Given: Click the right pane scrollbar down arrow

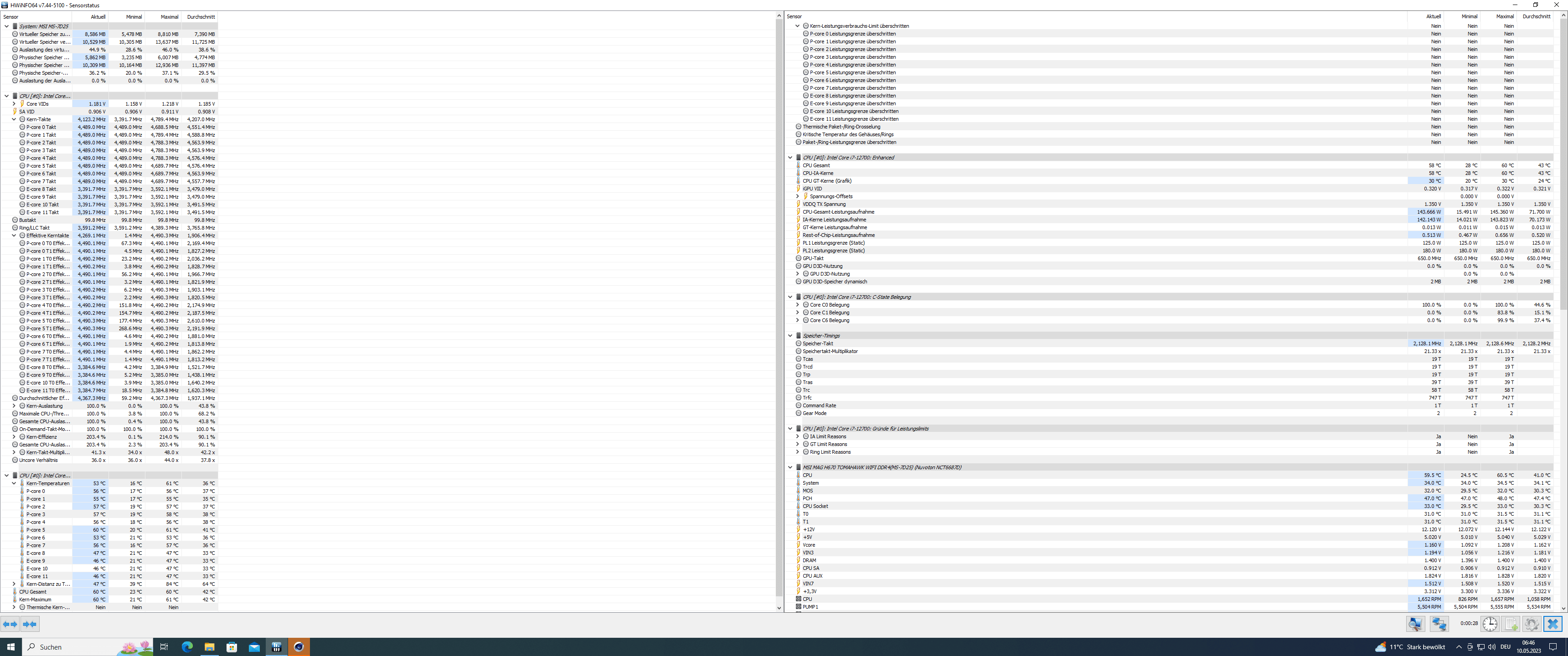Looking at the screenshot, I should (x=1563, y=608).
